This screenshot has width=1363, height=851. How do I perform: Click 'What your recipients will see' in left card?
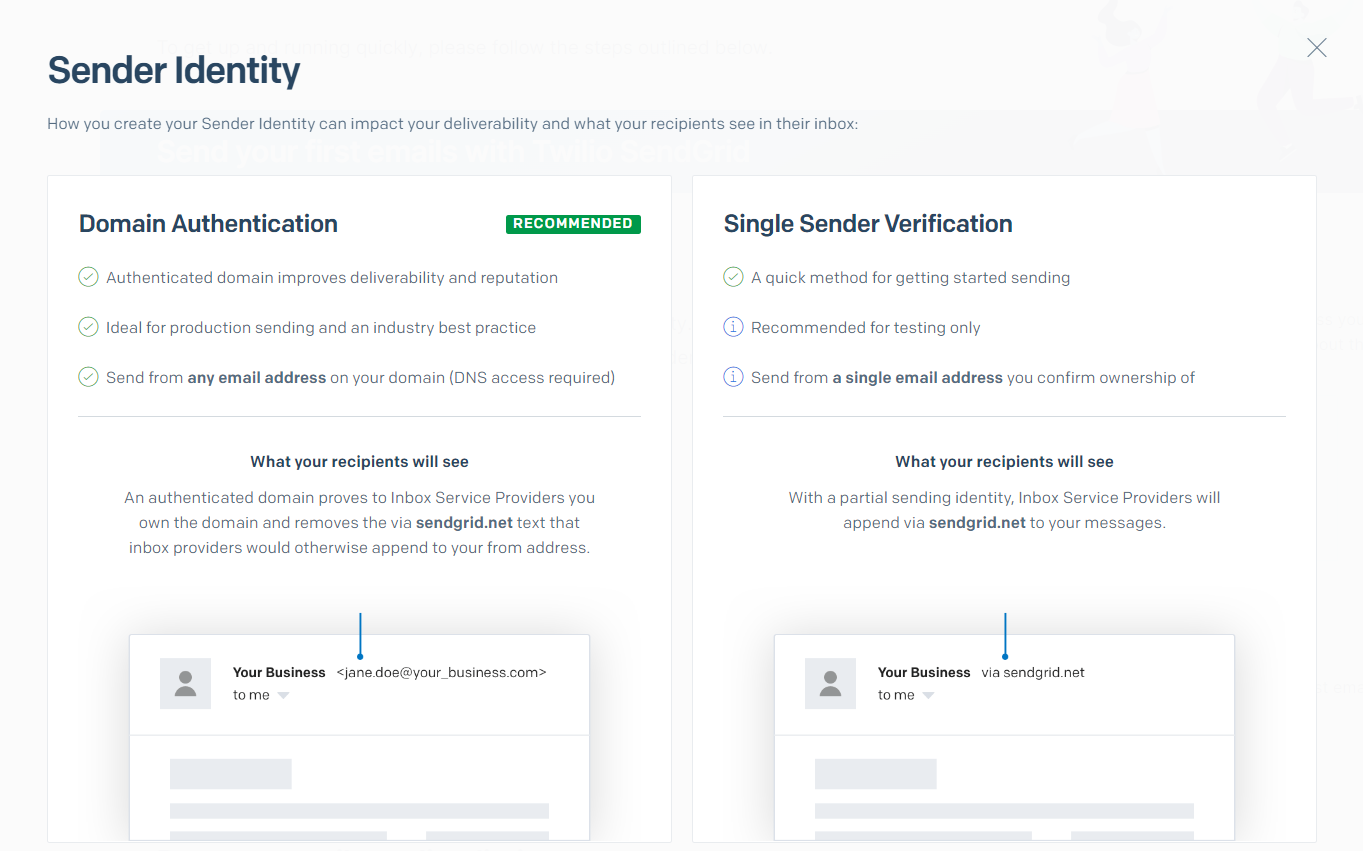coord(359,461)
